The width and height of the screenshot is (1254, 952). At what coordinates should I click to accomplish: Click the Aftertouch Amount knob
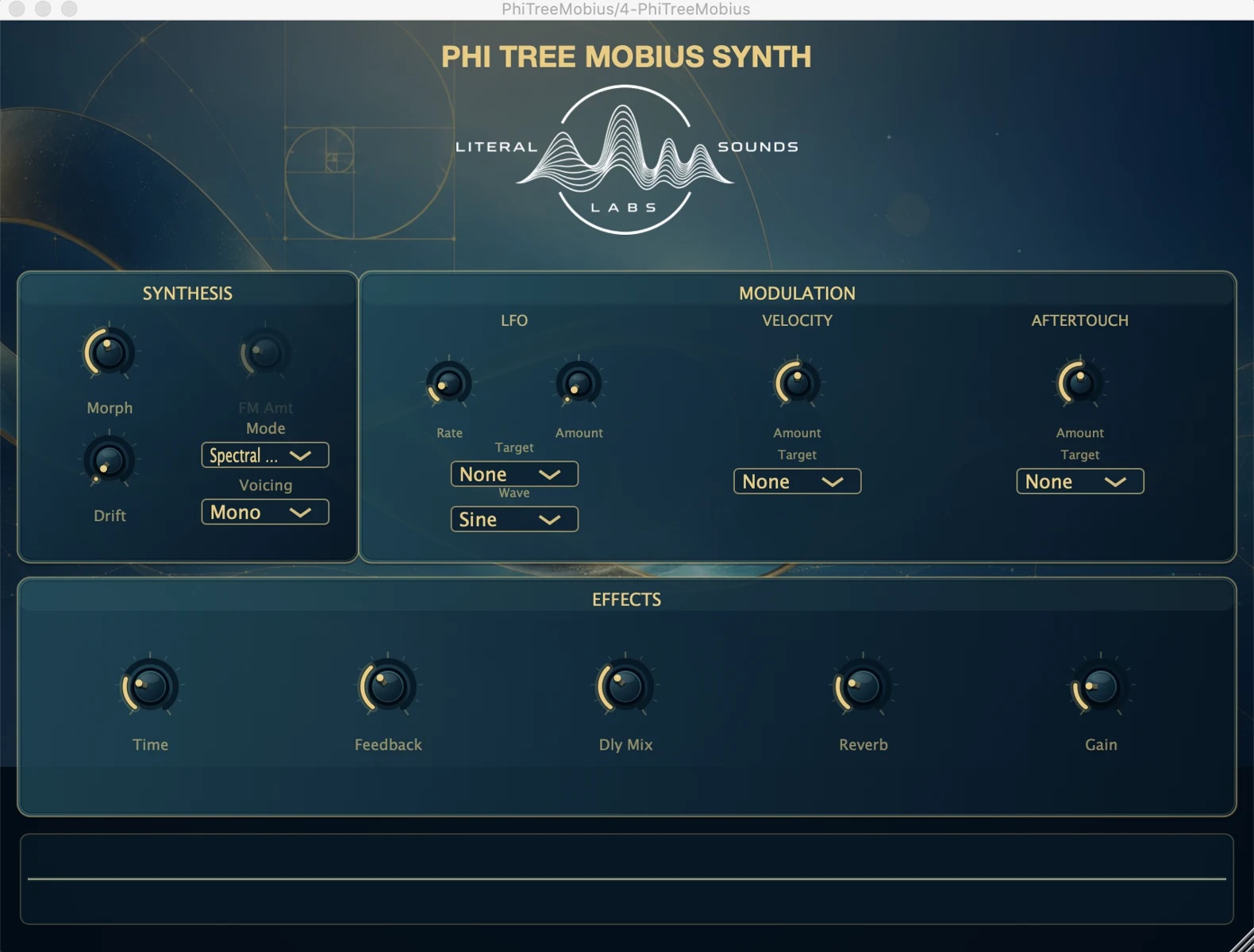(x=1079, y=383)
